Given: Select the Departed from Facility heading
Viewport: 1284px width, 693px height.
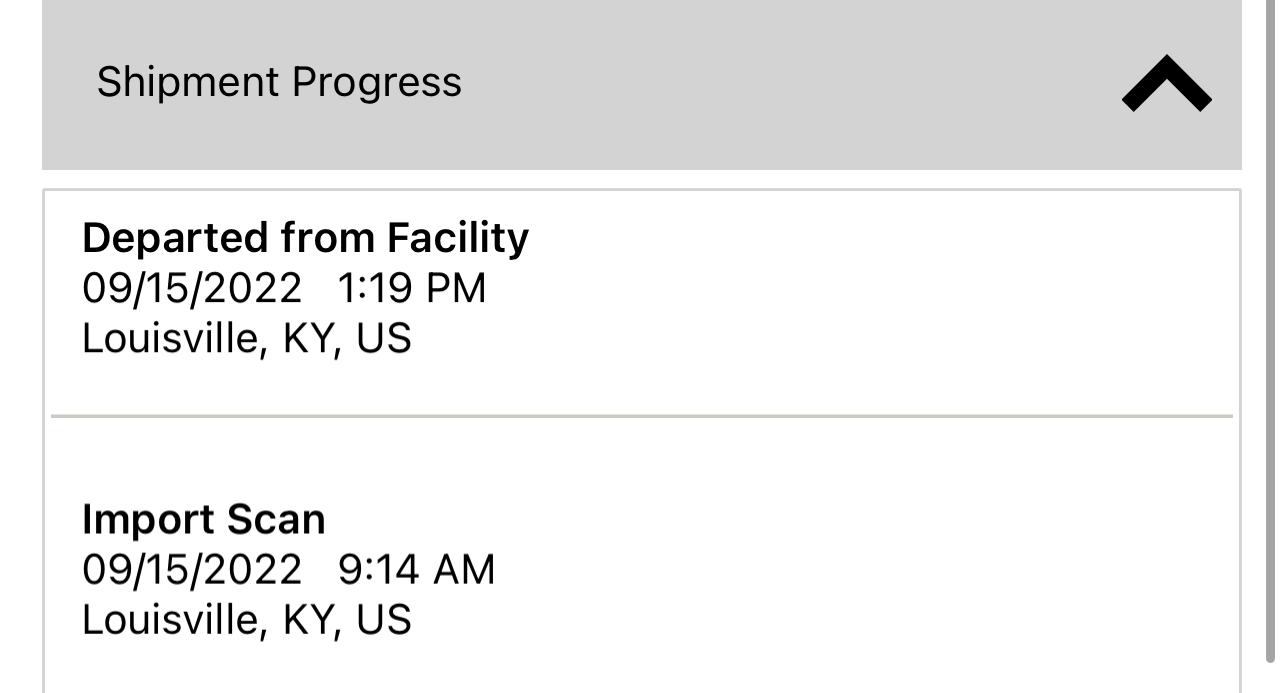Looking at the screenshot, I should pyautogui.click(x=305, y=238).
